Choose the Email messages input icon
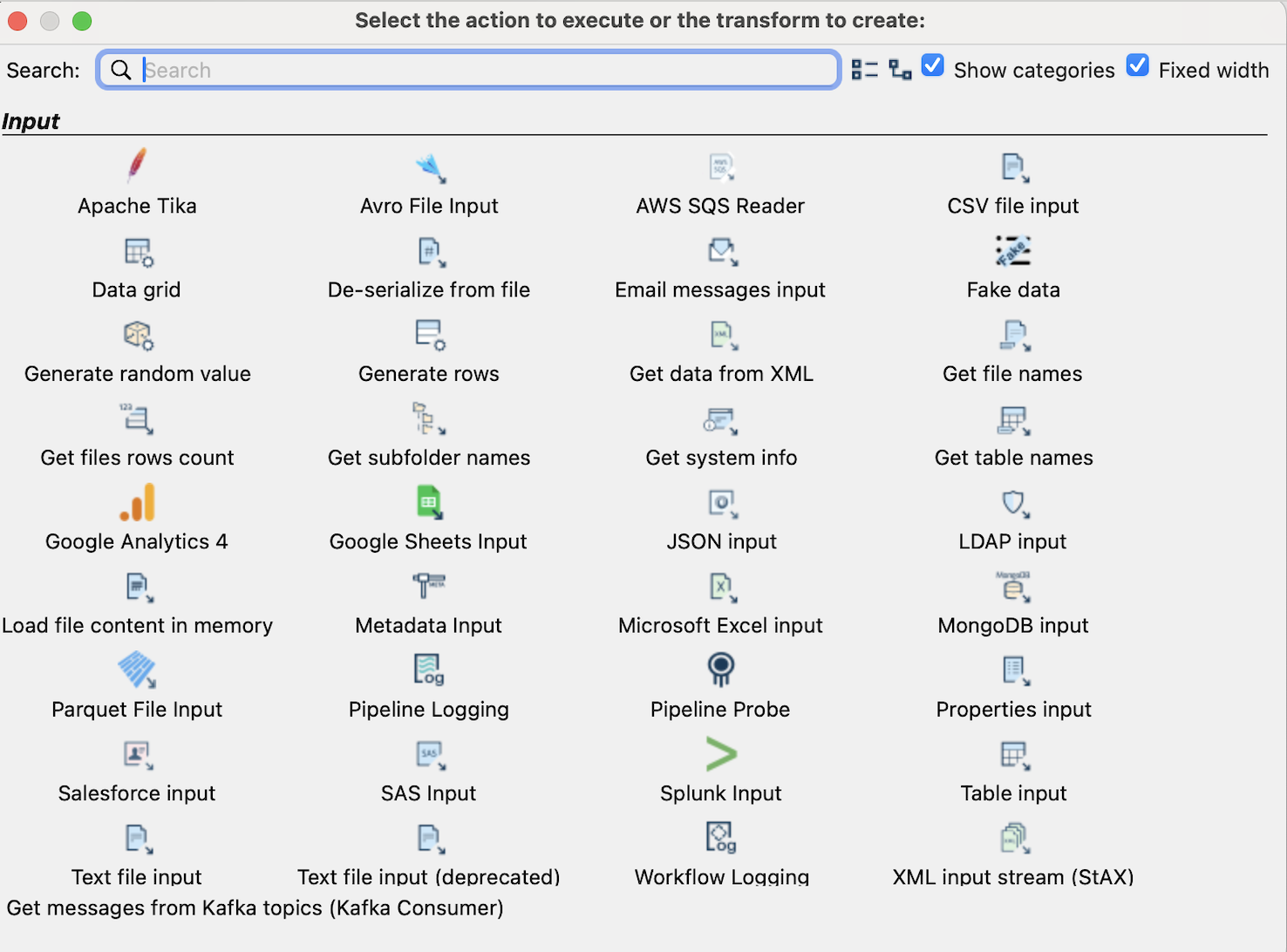 pyautogui.click(x=722, y=252)
